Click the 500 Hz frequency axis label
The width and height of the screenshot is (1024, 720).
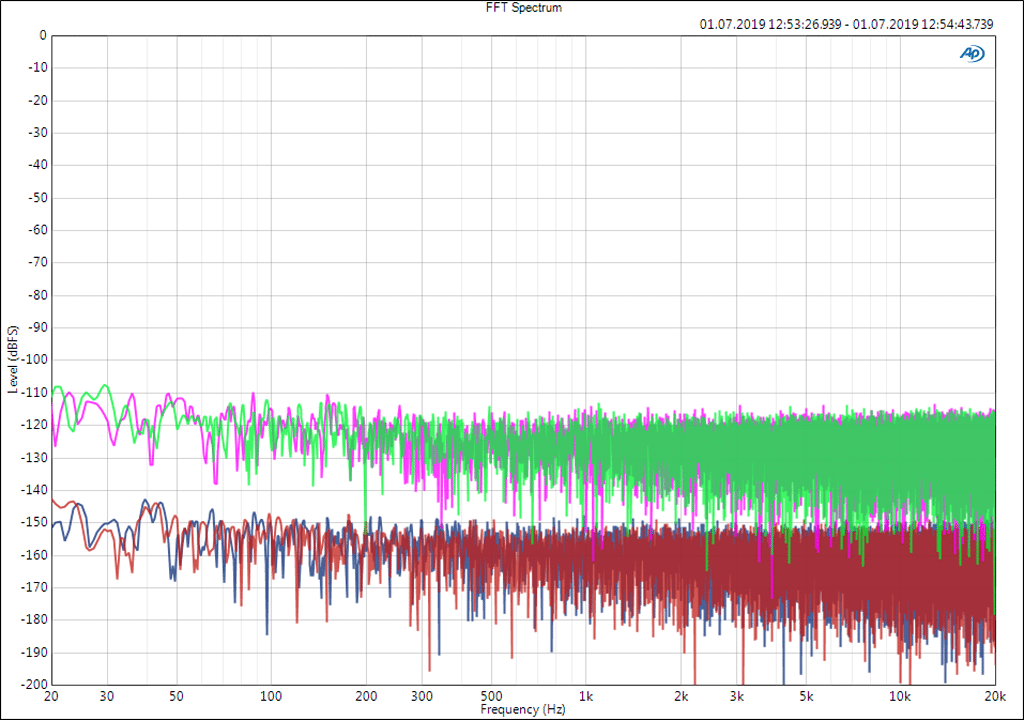click(x=491, y=697)
